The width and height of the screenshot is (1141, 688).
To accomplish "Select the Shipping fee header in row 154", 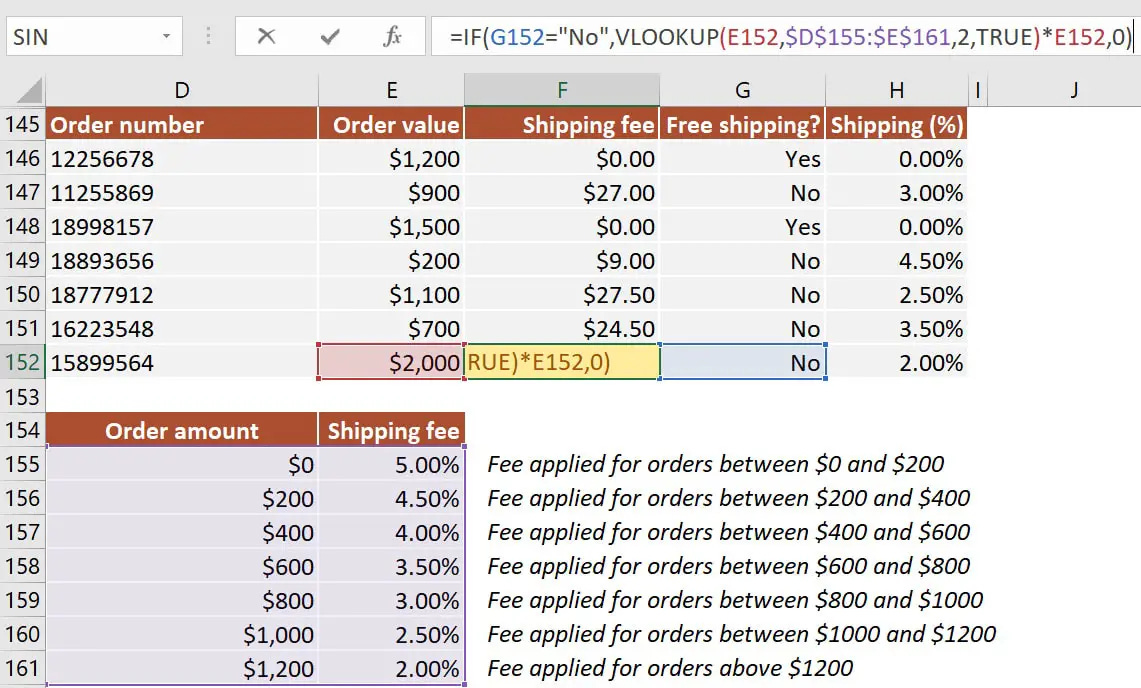I will [392, 430].
